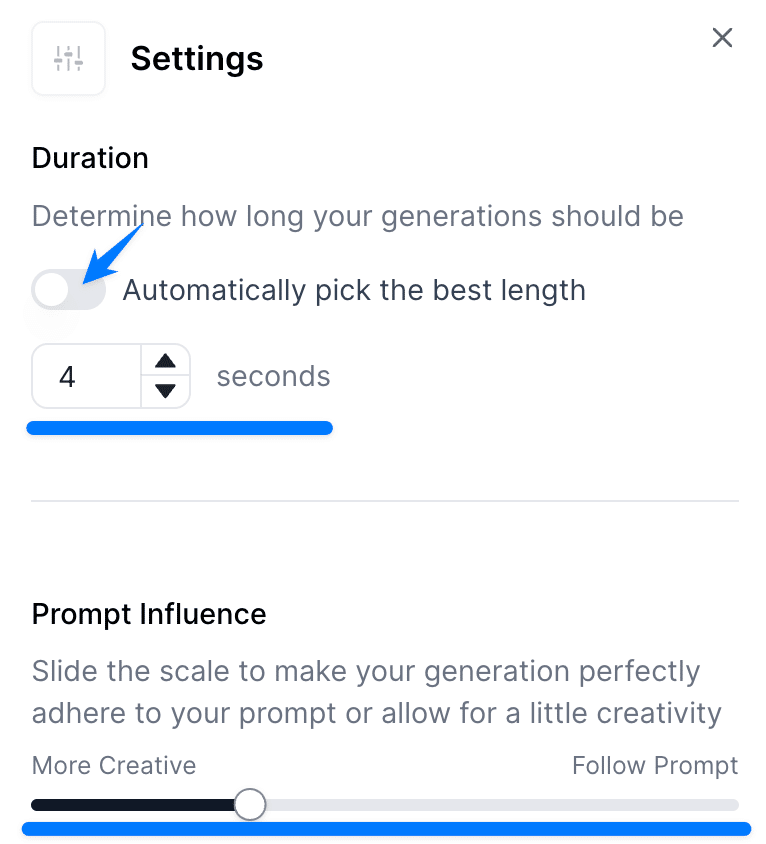Viewport: 766px width, 844px height.
Task: Click the Prompt Influence section heading
Action: click(149, 614)
